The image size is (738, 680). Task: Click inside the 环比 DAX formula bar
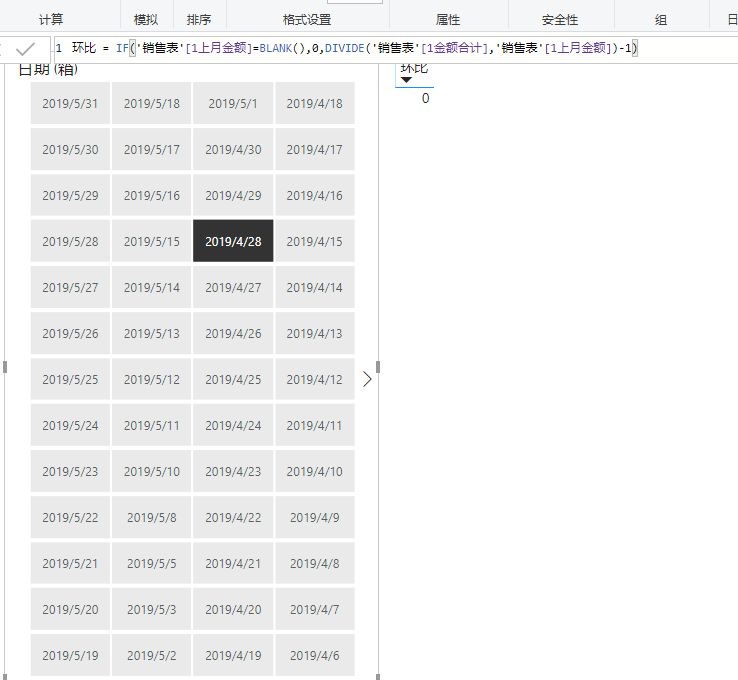395,48
